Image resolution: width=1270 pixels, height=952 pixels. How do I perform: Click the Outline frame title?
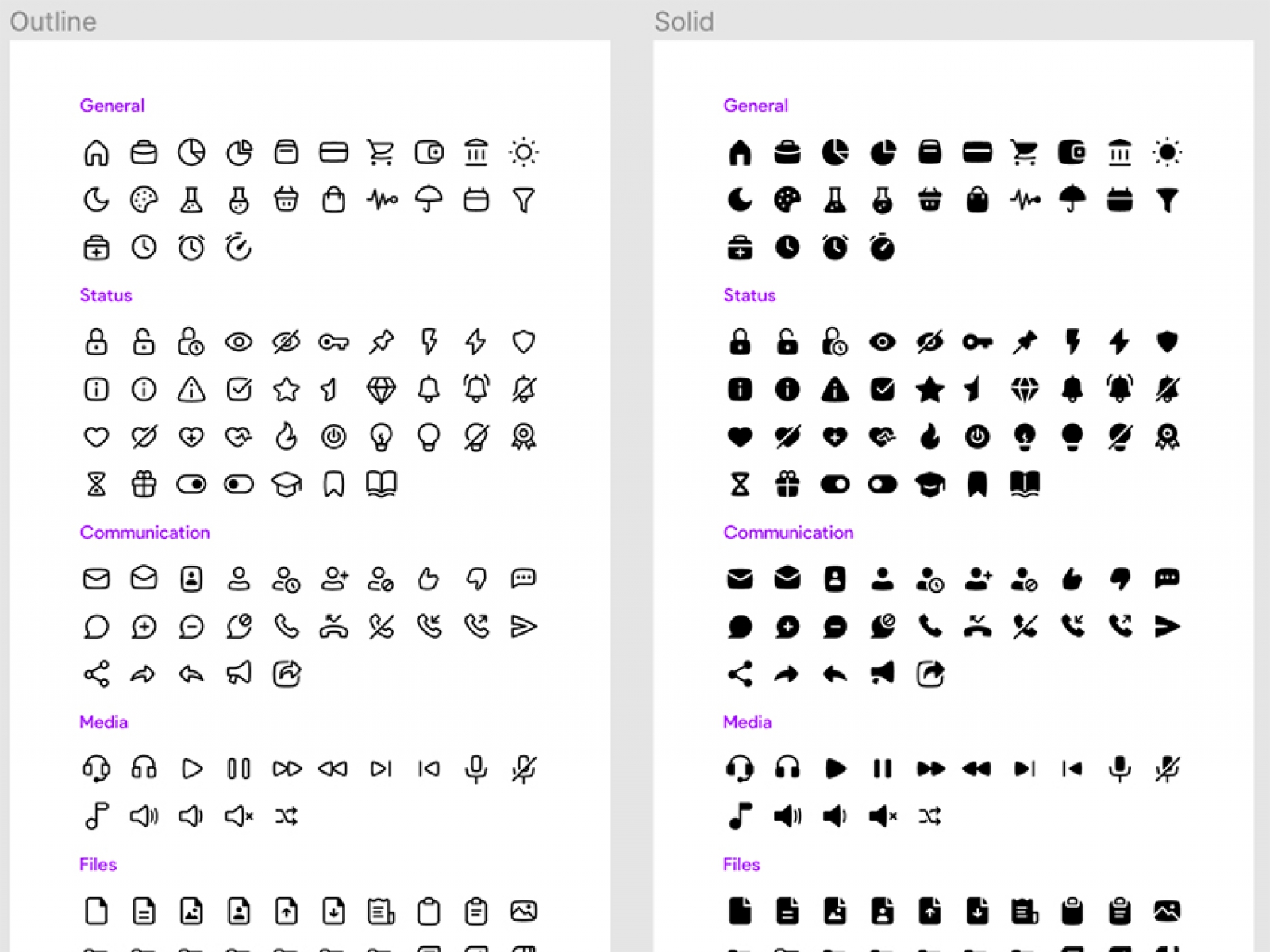pos(52,21)
